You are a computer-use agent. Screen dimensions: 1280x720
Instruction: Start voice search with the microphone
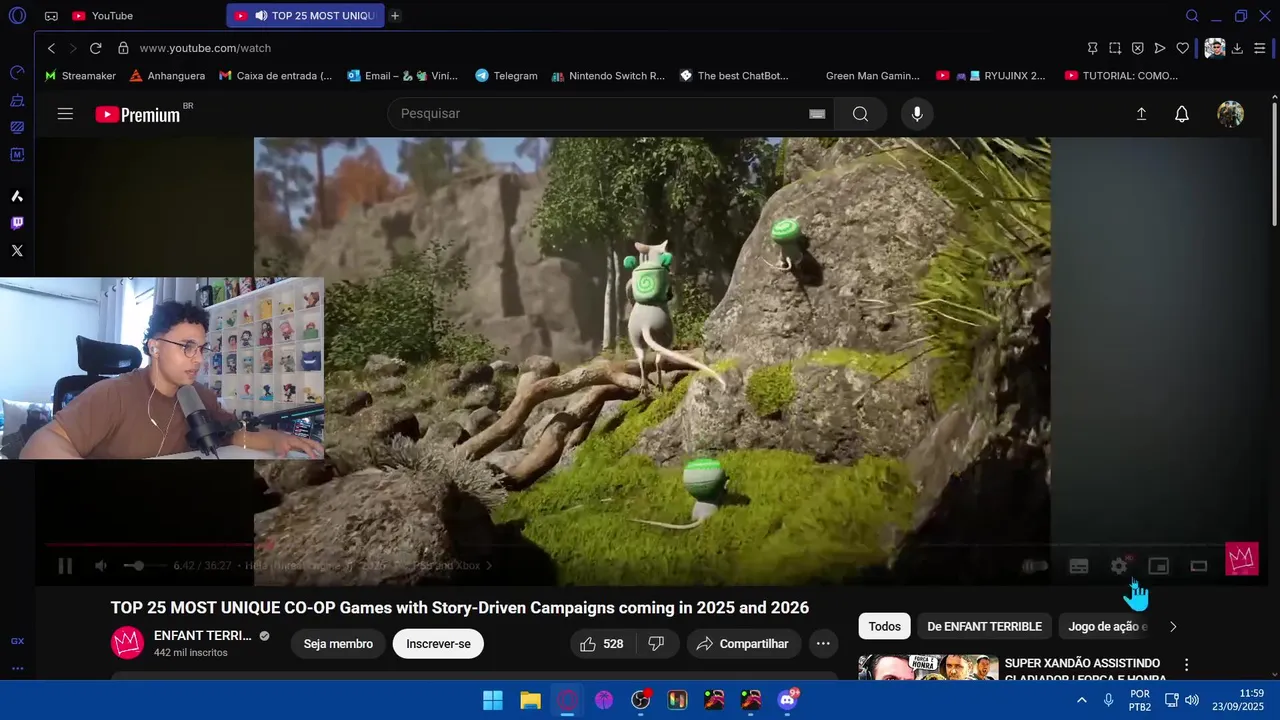click(x=917, y=114)
